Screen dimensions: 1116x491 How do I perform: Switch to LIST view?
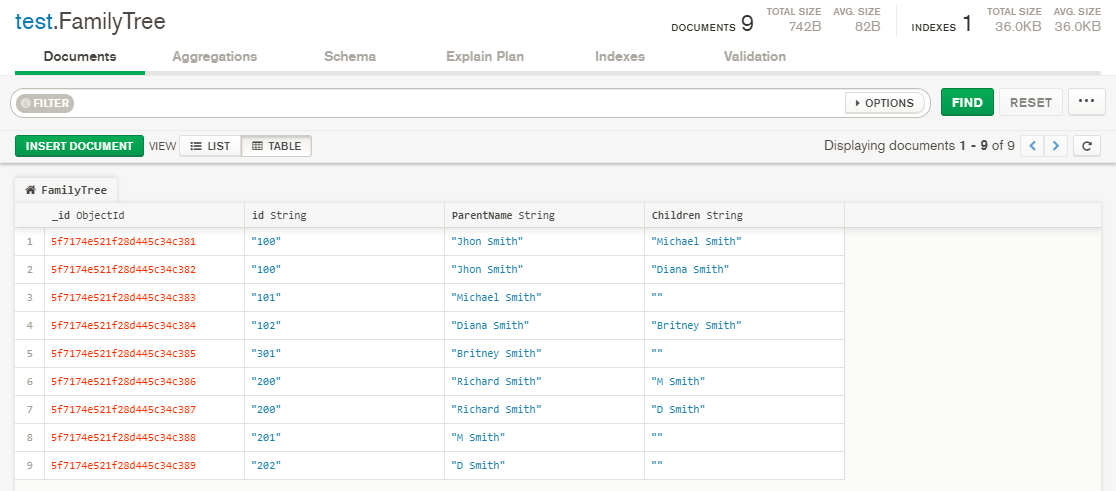tap(210, 146)
